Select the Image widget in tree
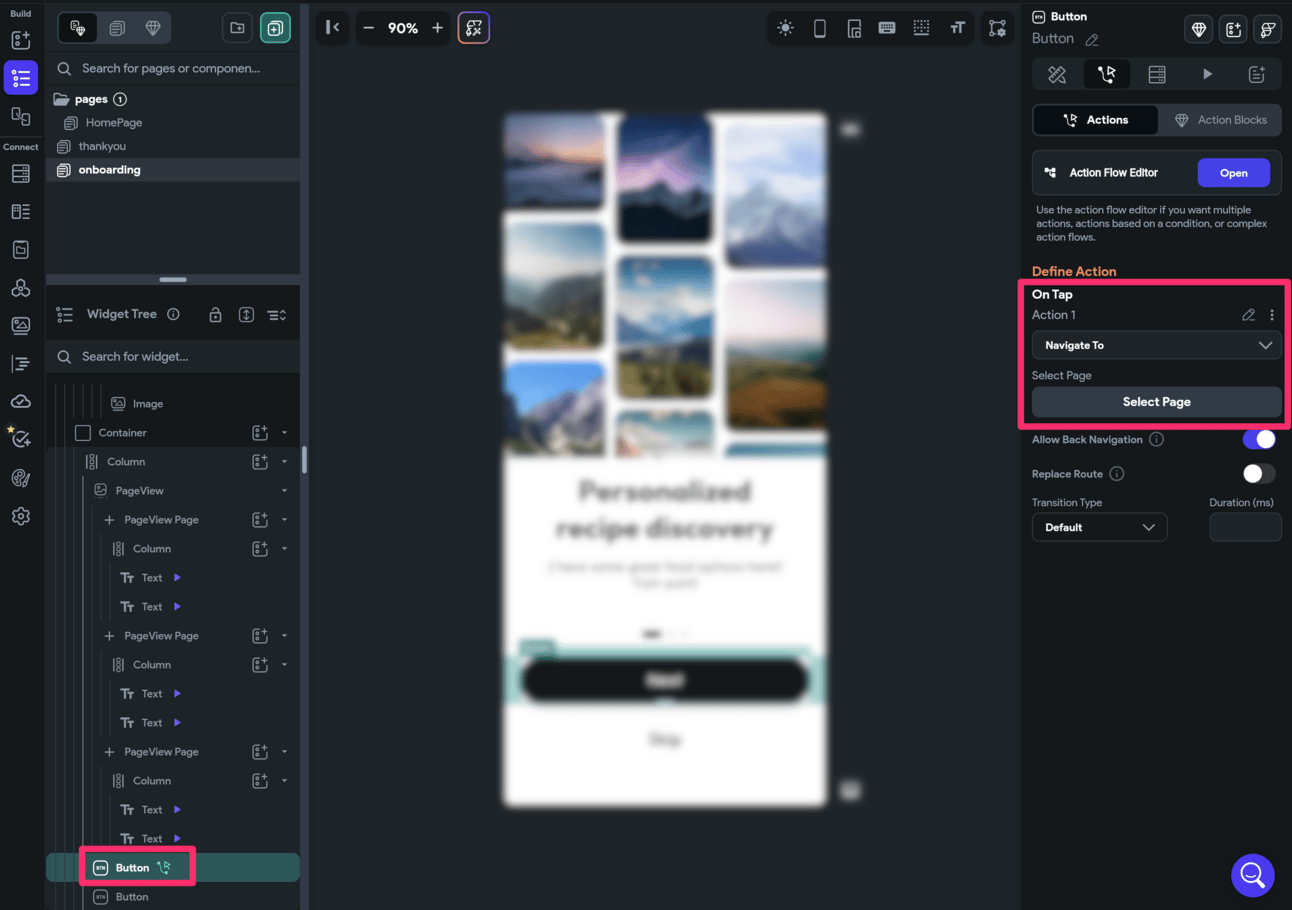1292x910 pixels. click(x=148, y=404)
